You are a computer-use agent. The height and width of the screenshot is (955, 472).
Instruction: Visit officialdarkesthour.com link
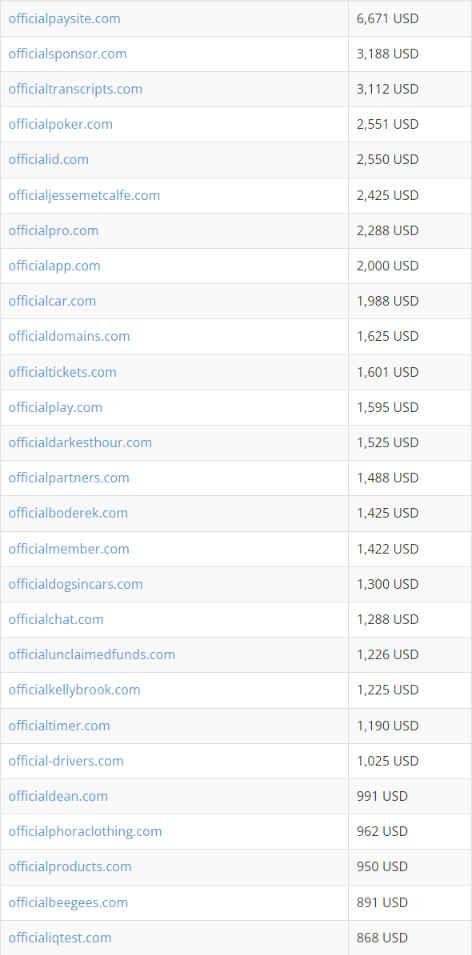[80, 443]
